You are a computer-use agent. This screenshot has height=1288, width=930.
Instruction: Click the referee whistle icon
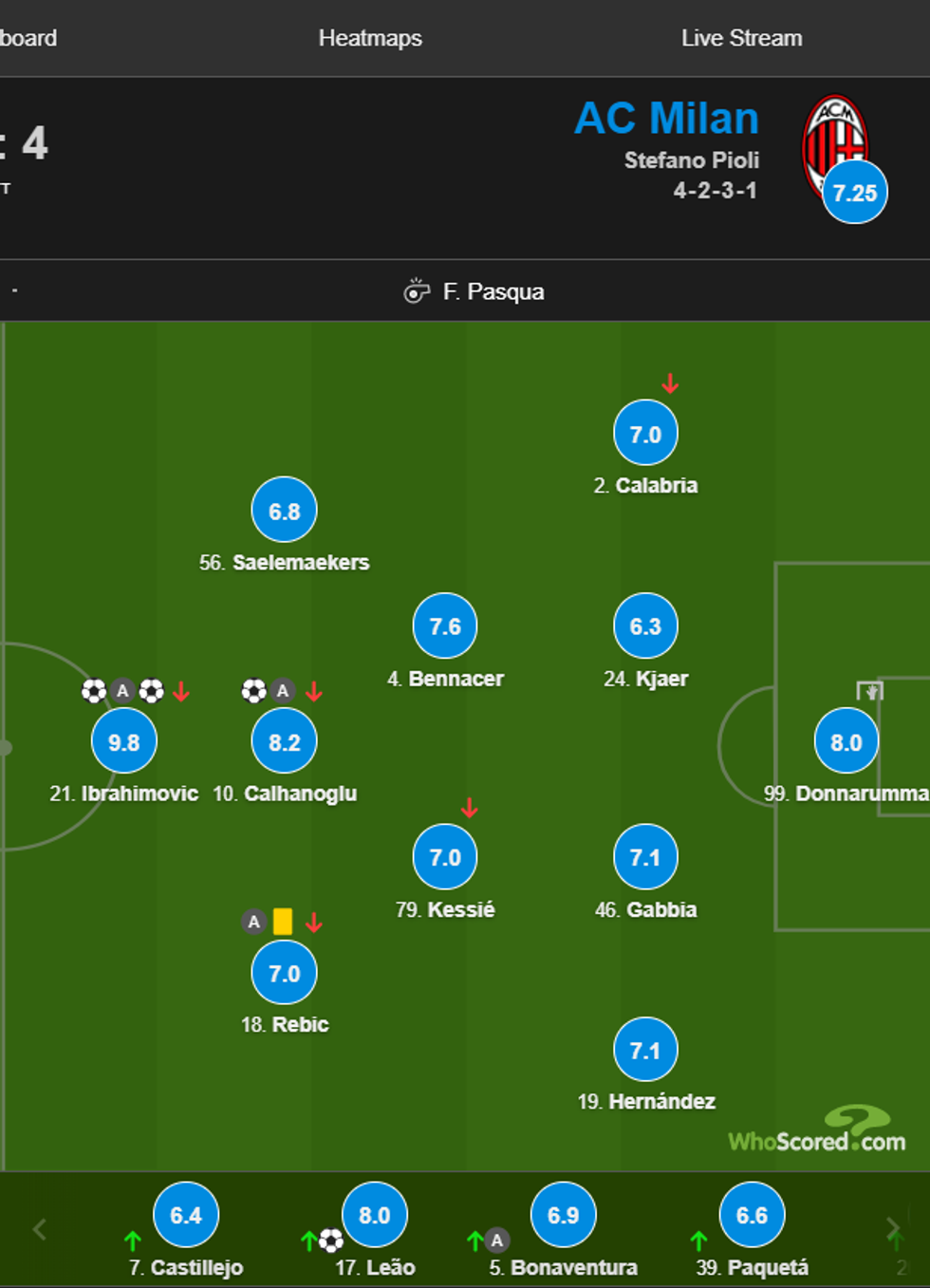click(416, 290)
